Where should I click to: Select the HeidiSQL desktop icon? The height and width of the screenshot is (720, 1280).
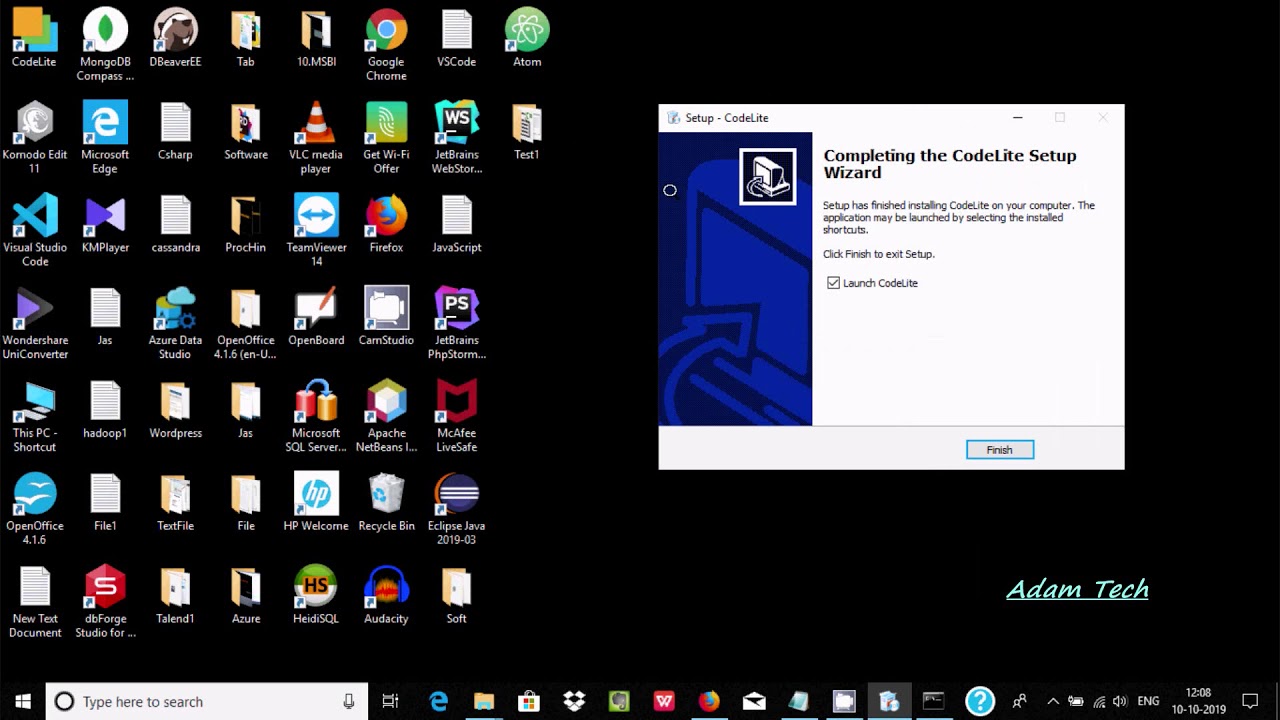[x=316, y=596]
